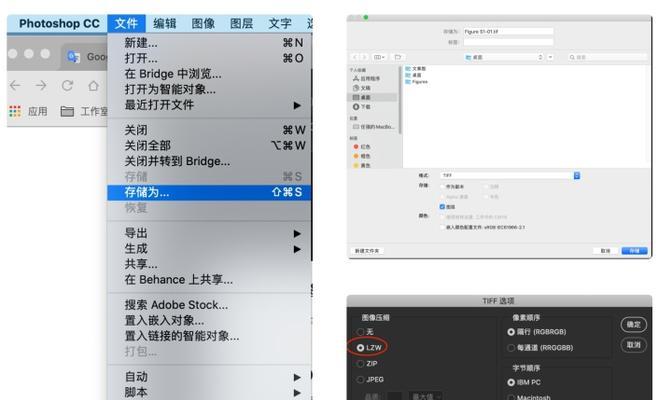Expand the 导出 submenu
Image resolution: width=672 pixels, height=400 pixels.
(297, 233)
